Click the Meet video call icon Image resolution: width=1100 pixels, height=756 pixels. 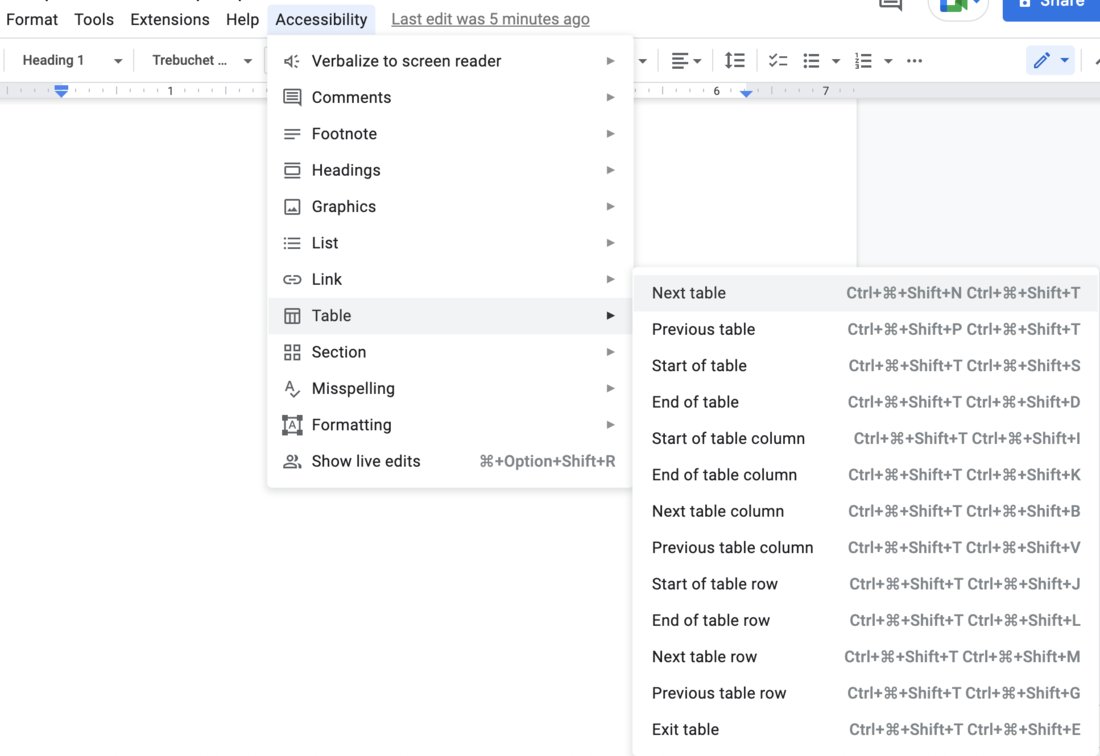coord(953,6)
